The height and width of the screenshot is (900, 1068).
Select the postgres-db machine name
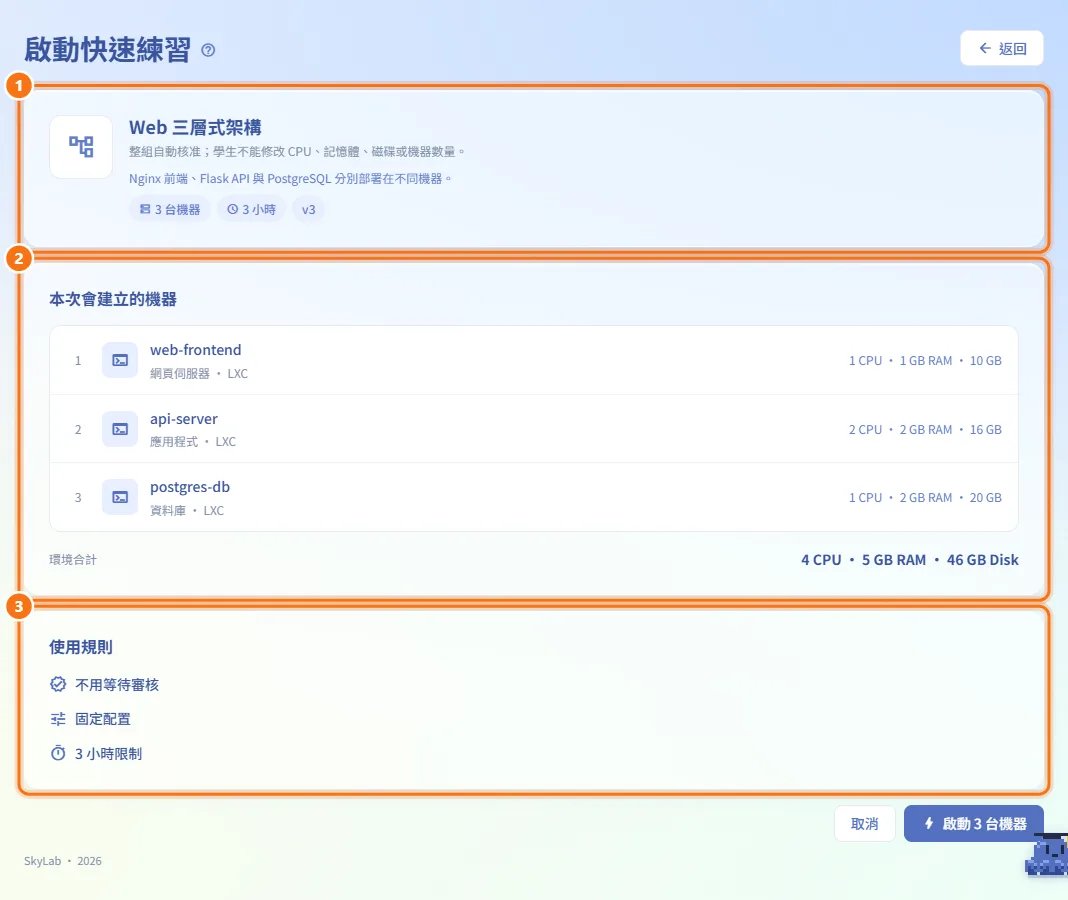tap(190, 487)
